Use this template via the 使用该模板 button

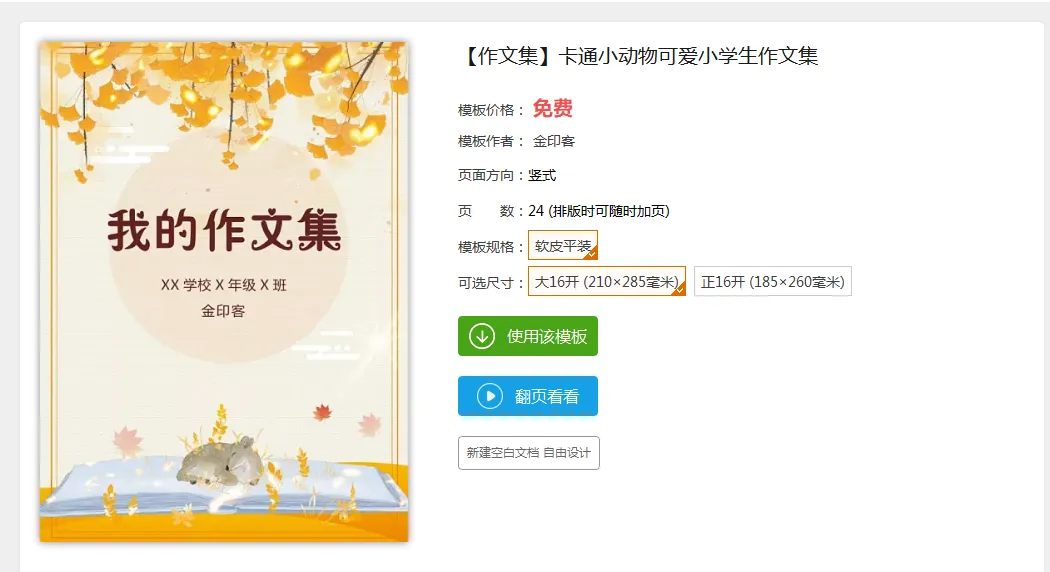click(x=528, y=336)
